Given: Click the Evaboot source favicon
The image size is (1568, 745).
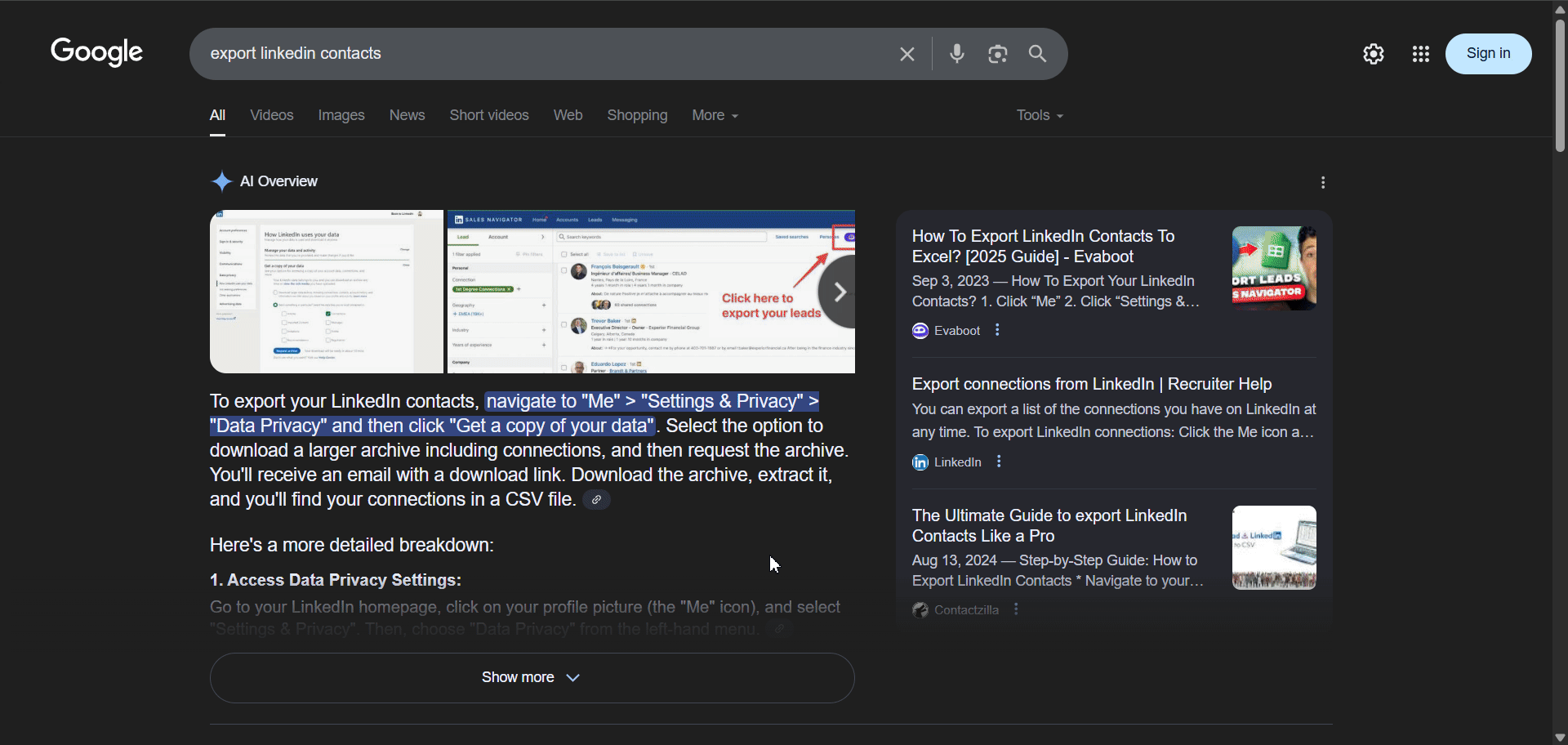Looking at the screenshot, I should (x=920, y=331).
